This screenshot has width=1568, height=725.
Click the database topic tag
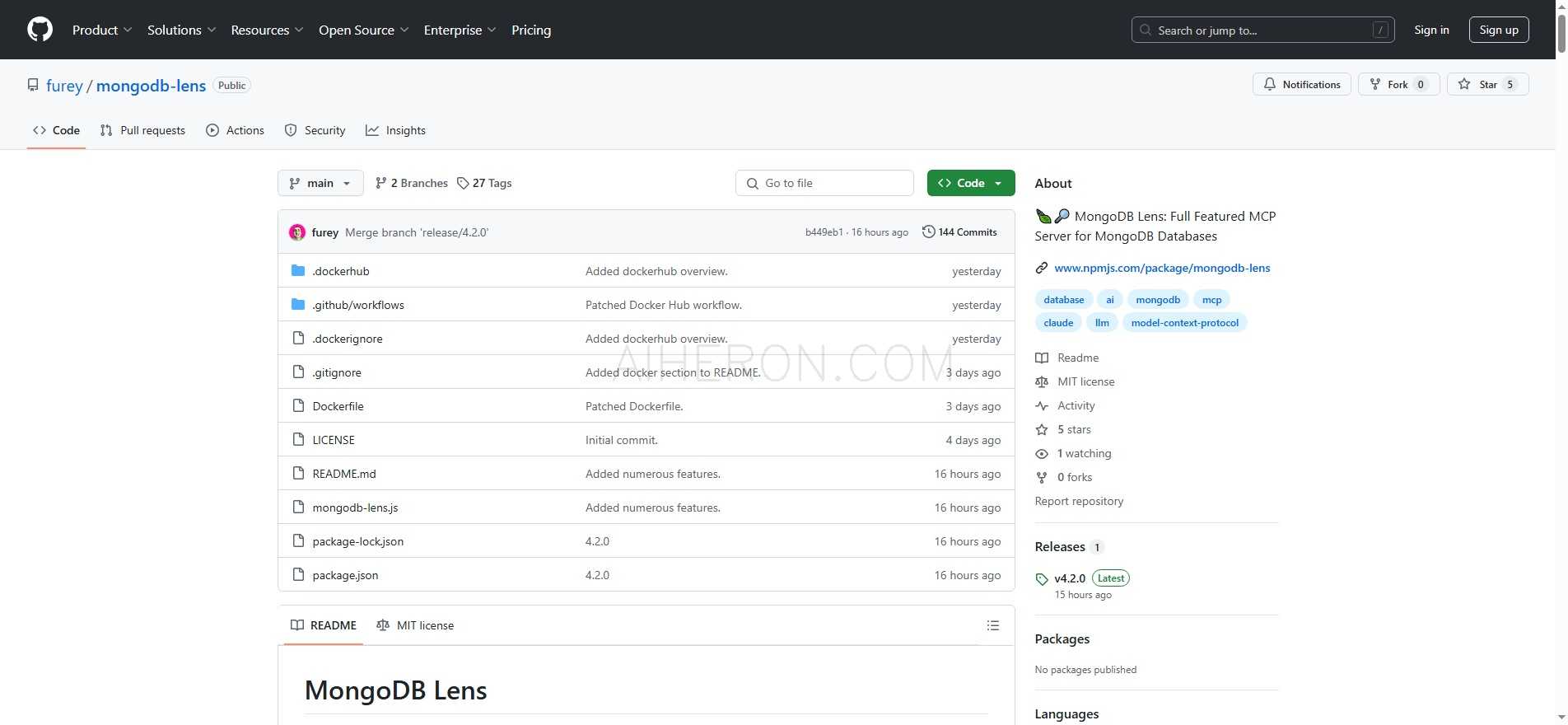[x=1063, y=300]
